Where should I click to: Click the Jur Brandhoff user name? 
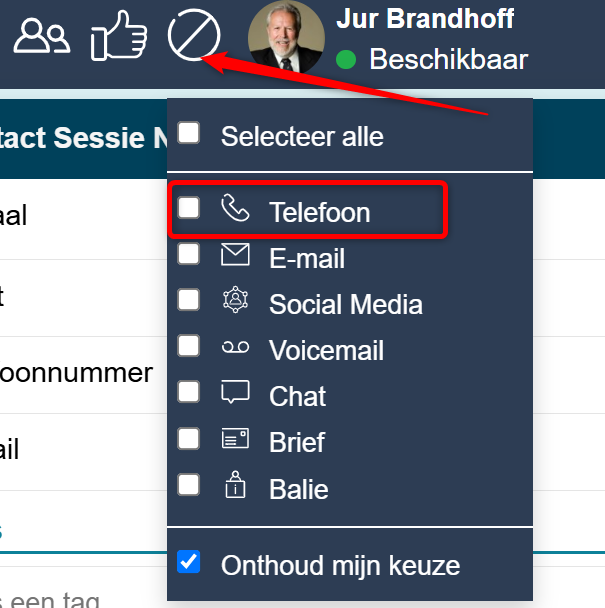point(425,18)
